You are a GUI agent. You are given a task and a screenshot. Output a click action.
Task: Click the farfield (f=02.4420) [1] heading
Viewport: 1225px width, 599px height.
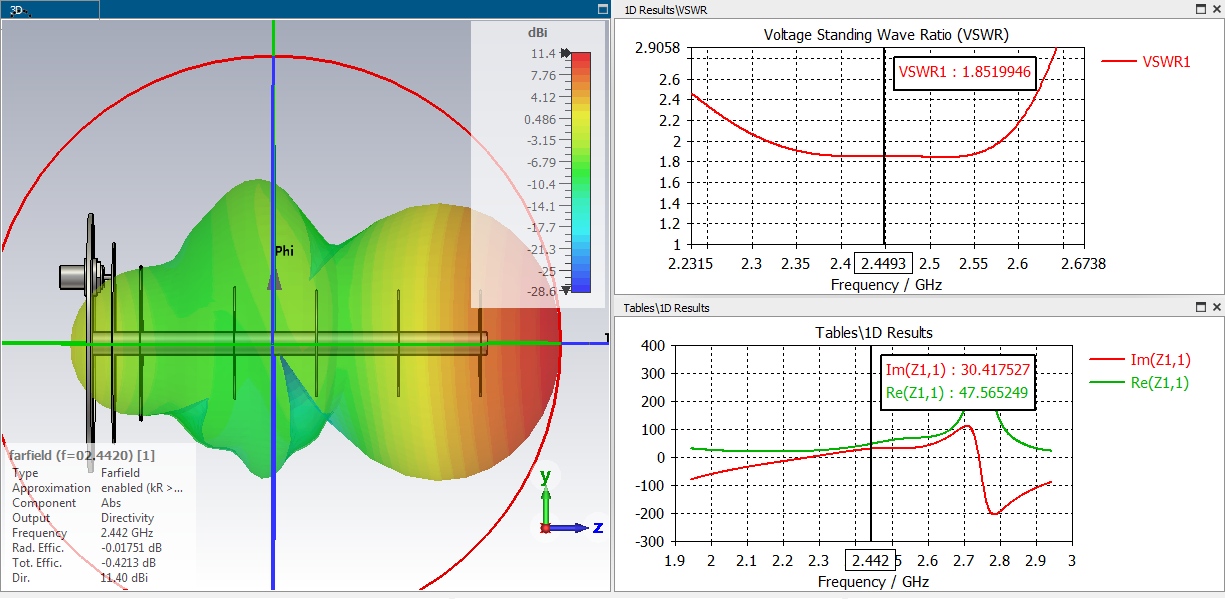click(82, 455)
